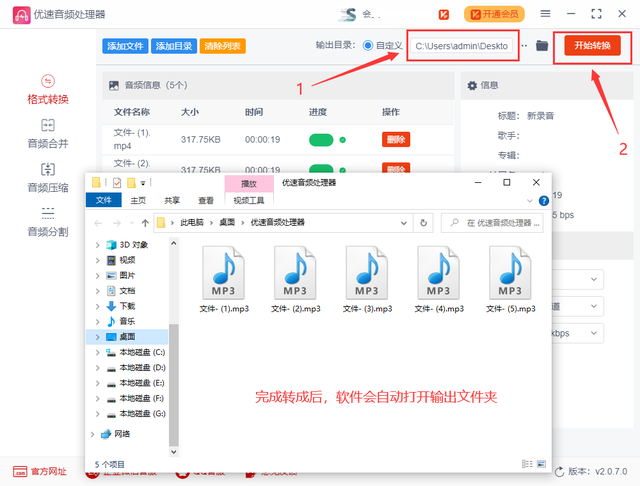This screenshot has height=486, width=640.
Task: Click the version refresh icon near 版本
Action: point(560,472)
